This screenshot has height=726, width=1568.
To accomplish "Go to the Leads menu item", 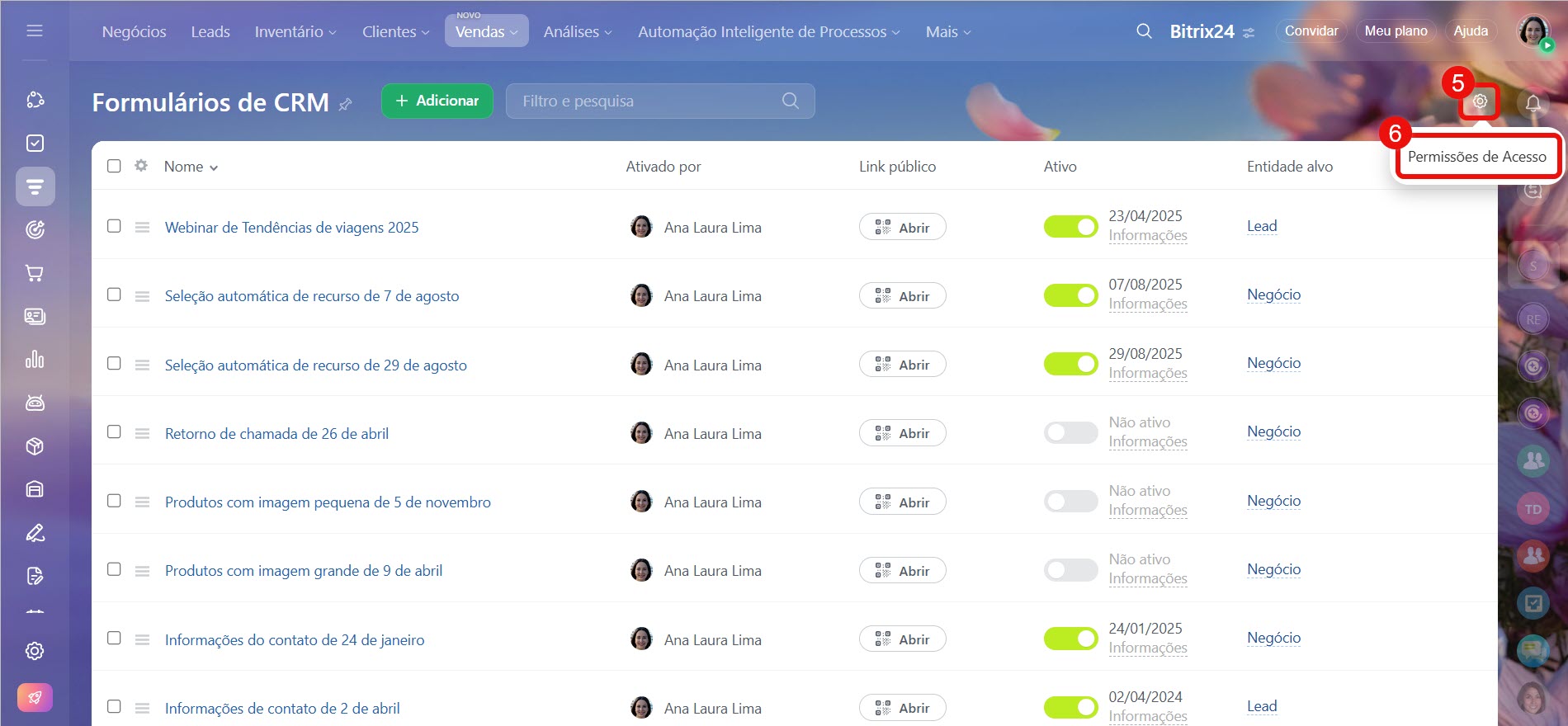I will [x=210, y=31].
